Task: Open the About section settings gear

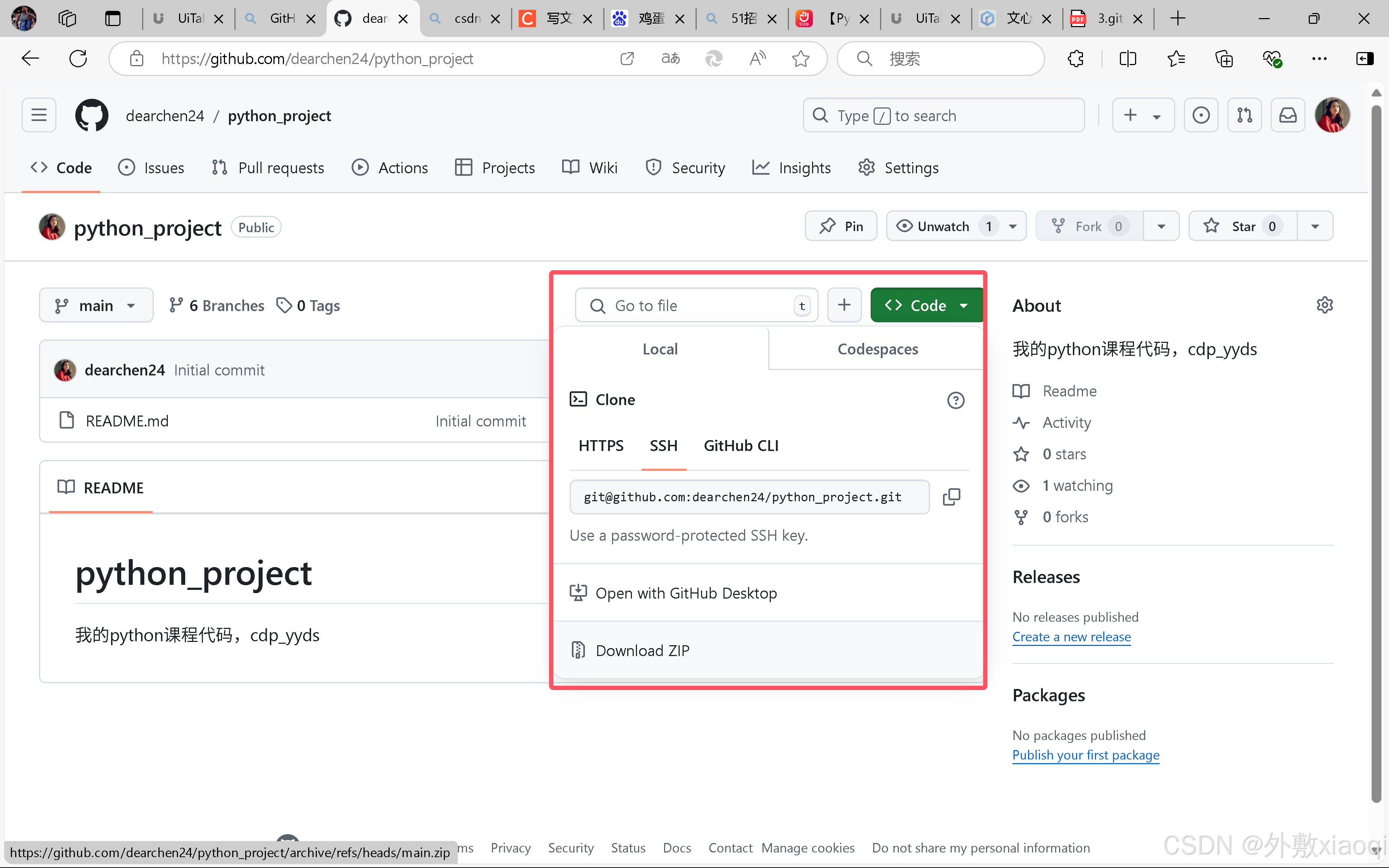Action: point(1325,305)
